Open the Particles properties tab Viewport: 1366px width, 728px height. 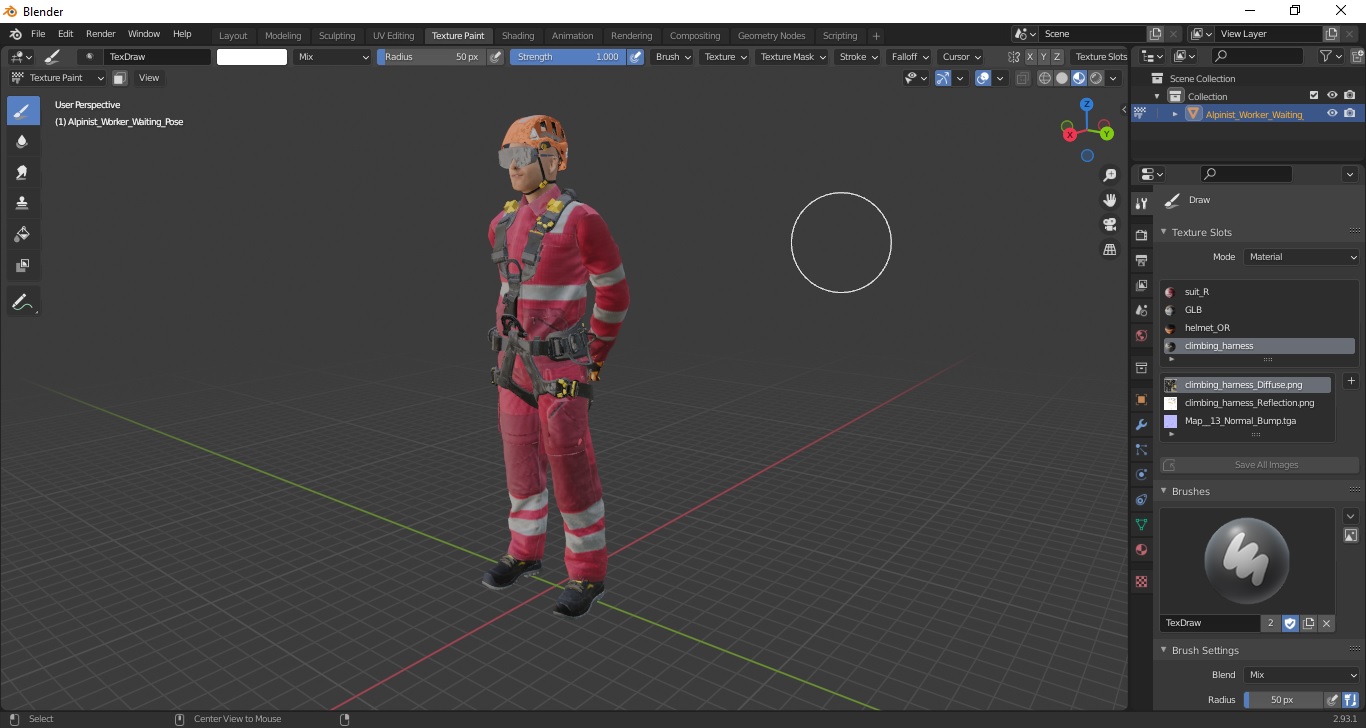(x=1141, y=449)
